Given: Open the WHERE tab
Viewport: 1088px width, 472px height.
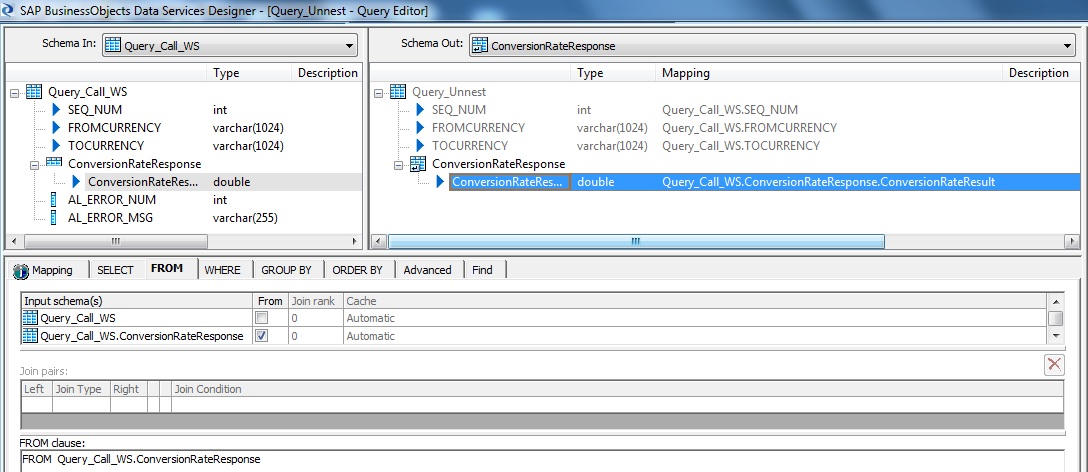Looking at the screenshot, I should [x=222, y=270].
